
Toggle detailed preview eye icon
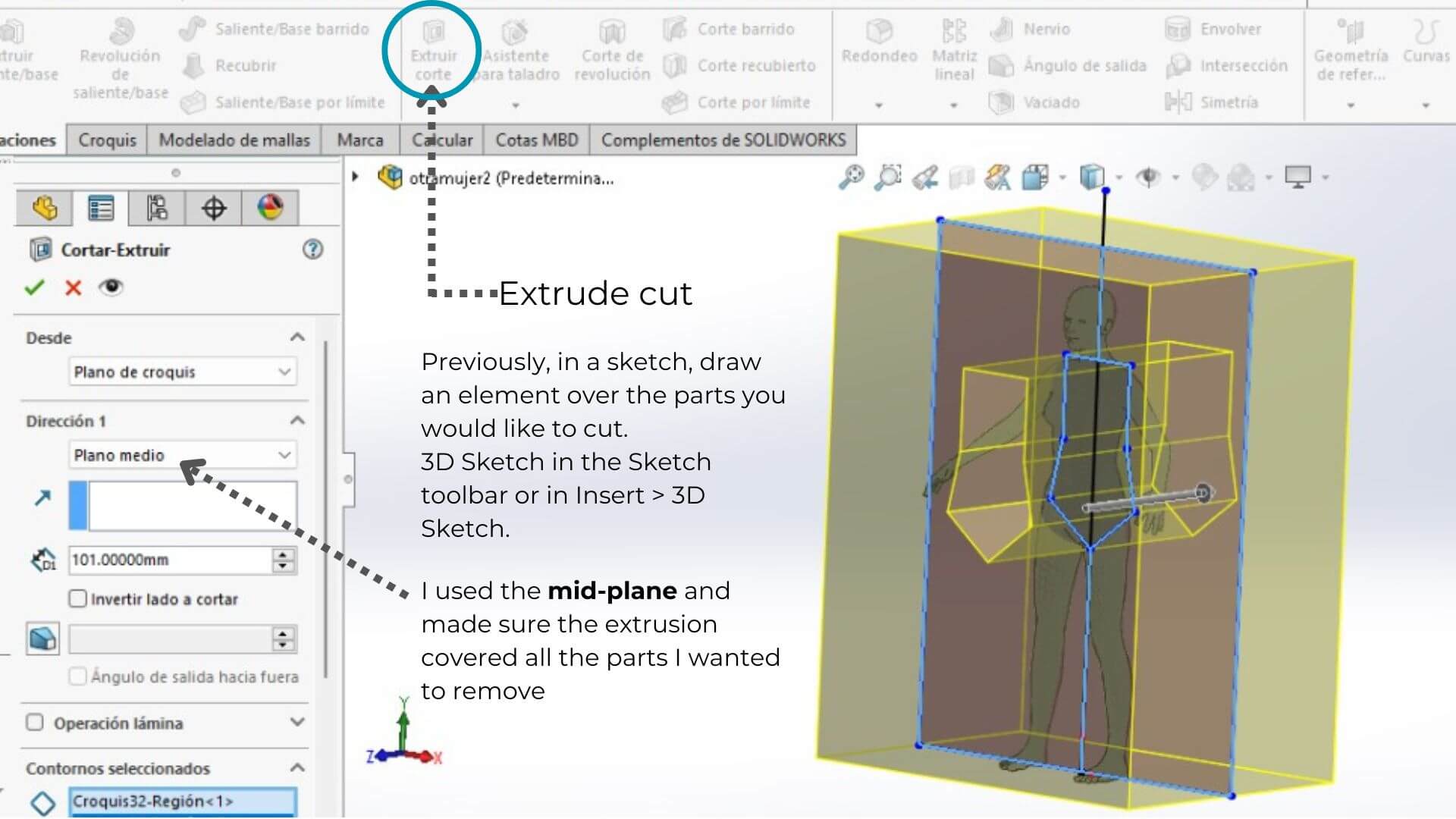111,287
